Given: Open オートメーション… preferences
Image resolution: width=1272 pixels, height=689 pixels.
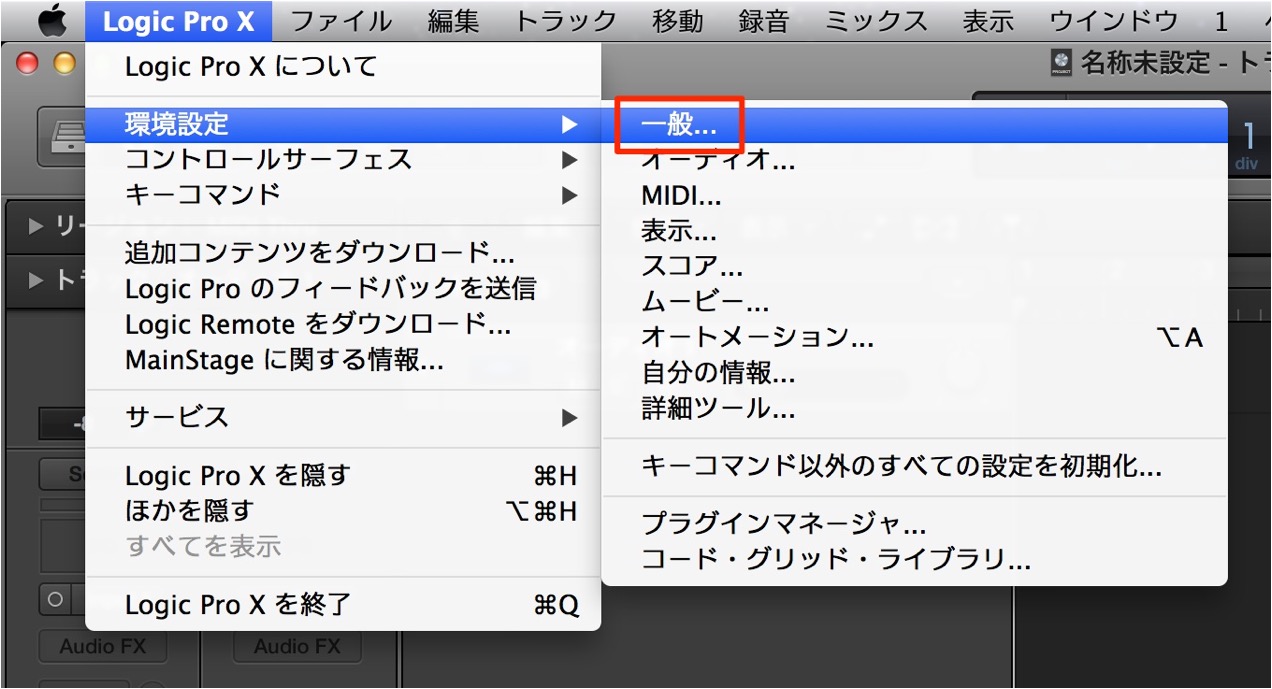Looking at the screenshot, I should [914, 338].
